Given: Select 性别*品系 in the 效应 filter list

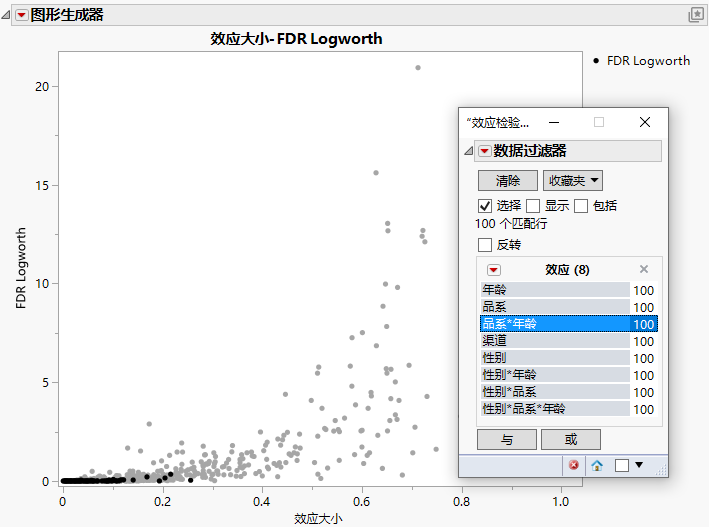Looking at the screenshot, I should click(x=568, y=392).
